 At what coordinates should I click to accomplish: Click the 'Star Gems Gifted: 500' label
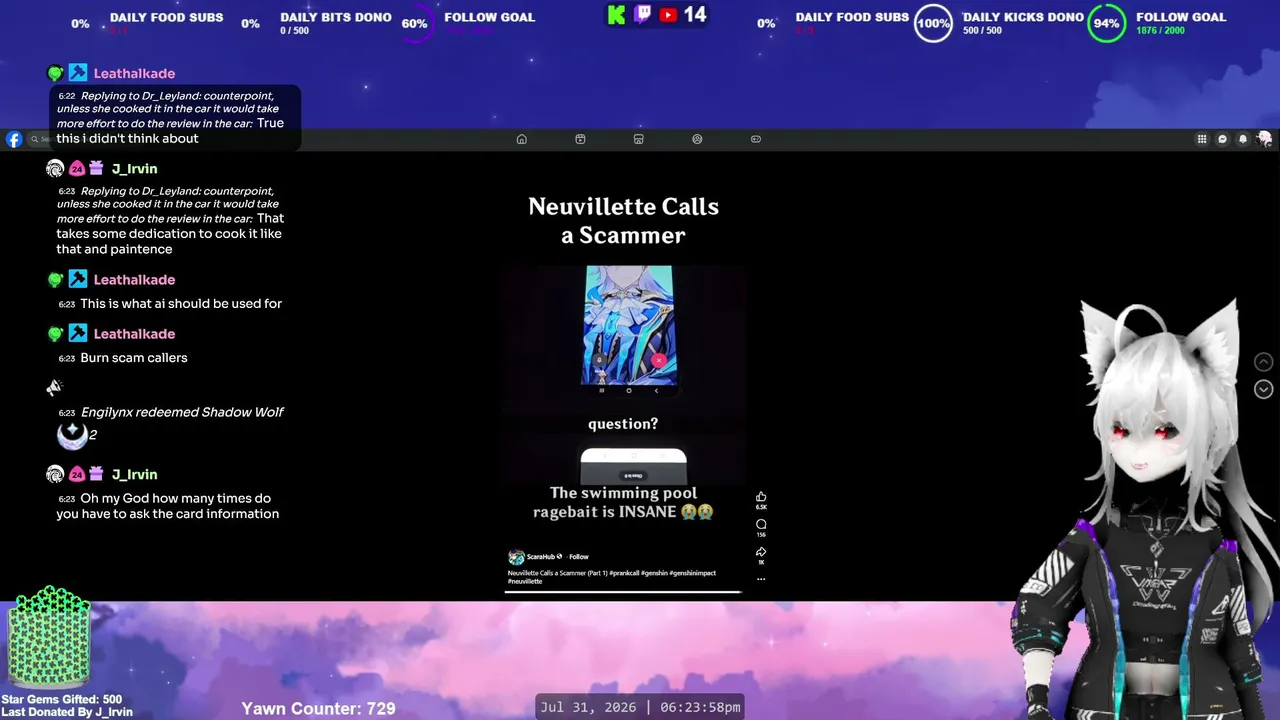62,700
